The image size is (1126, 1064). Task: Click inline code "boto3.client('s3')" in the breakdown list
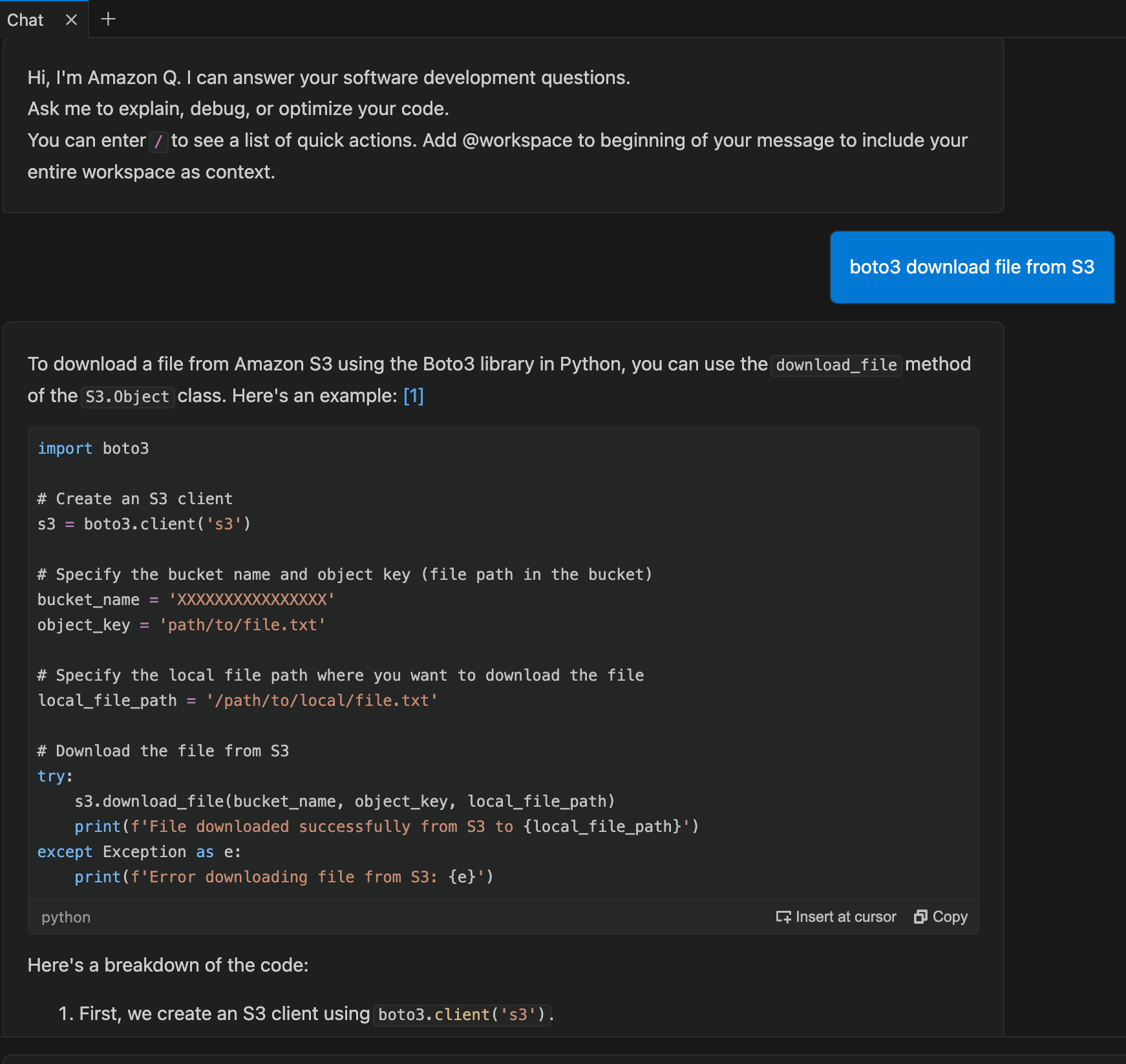click(x=462, y=1014)
